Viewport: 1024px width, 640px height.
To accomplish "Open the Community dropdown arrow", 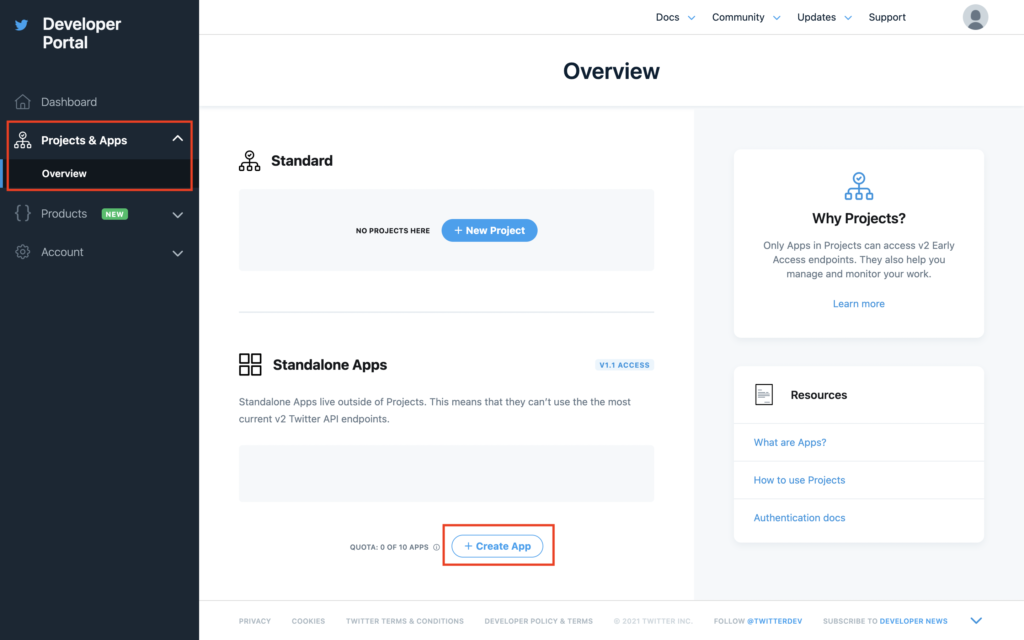I will click(x=776, y=18).
